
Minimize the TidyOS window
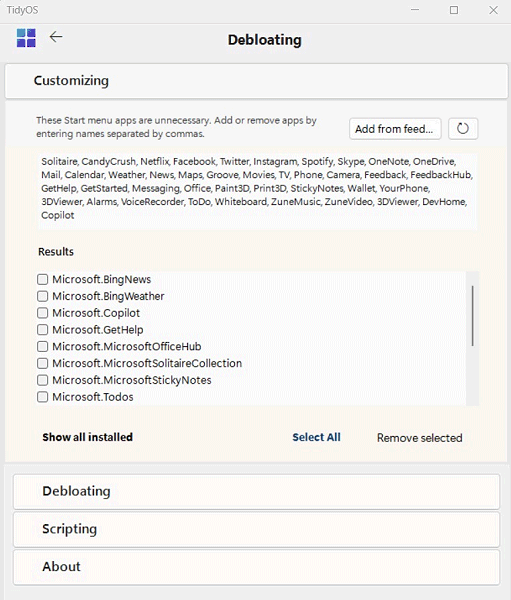tap(415, 10)
